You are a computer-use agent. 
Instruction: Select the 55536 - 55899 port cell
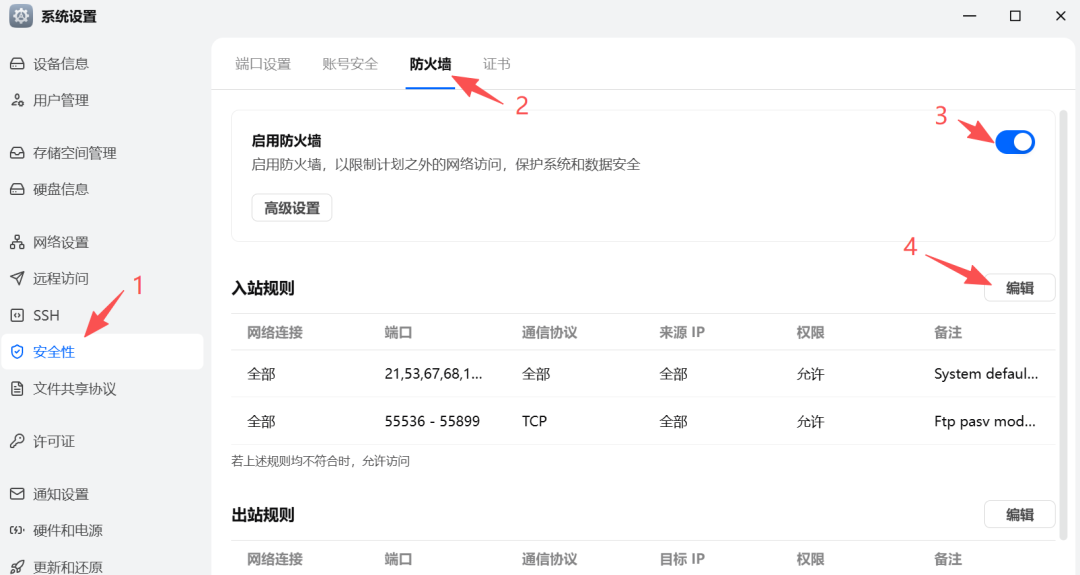432,421
